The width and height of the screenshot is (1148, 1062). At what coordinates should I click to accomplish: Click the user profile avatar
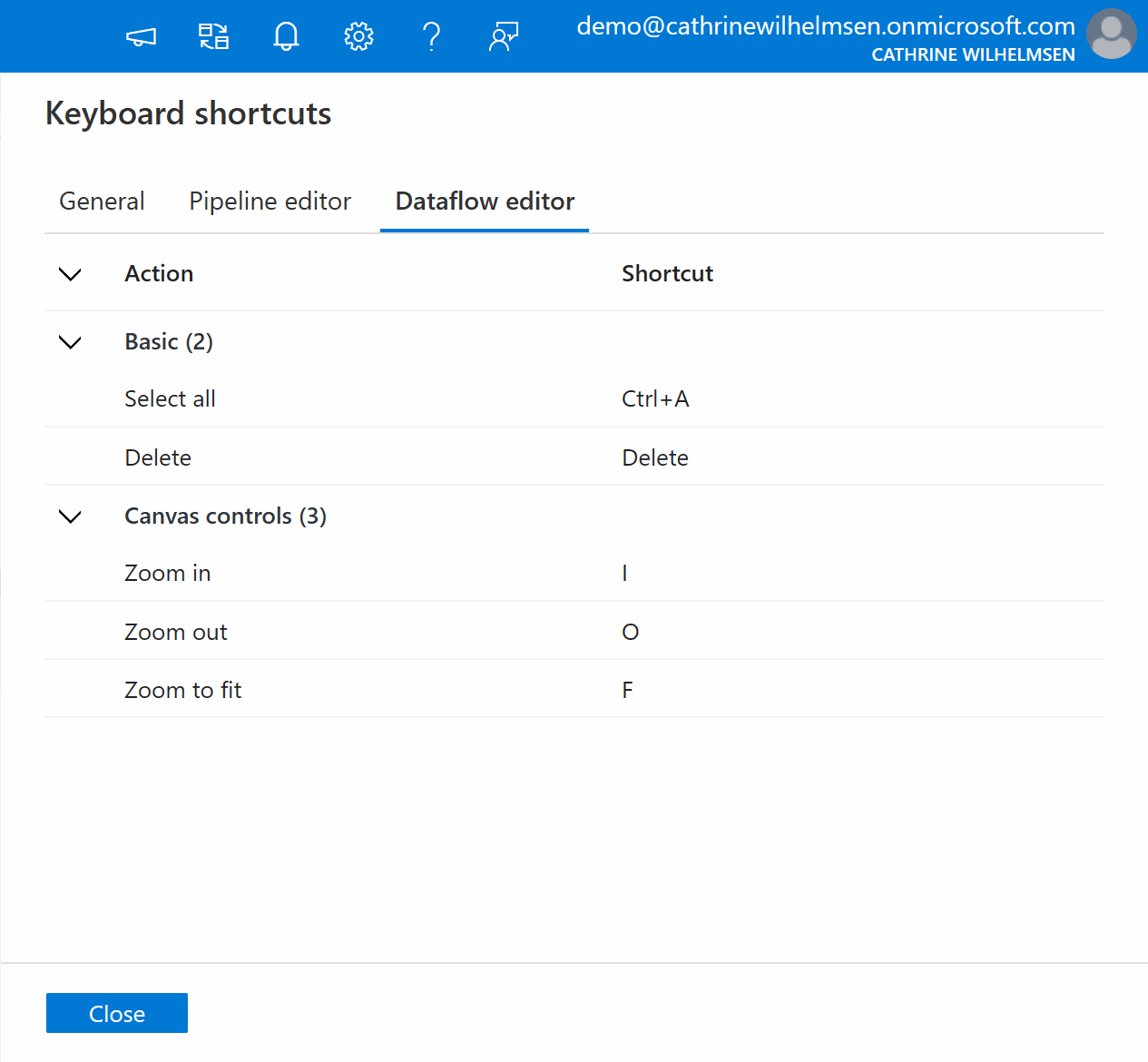pyautogui.click(x=1111, y=34)
